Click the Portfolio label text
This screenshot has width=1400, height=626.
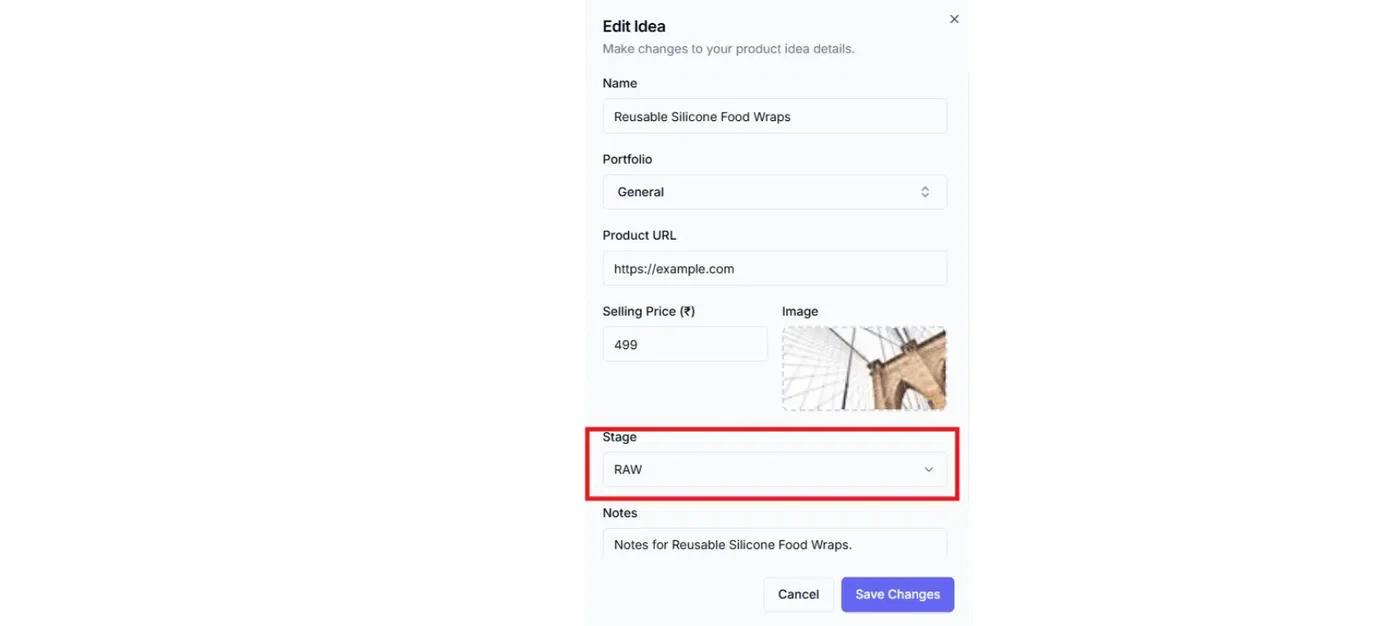[x=627, y=159]
